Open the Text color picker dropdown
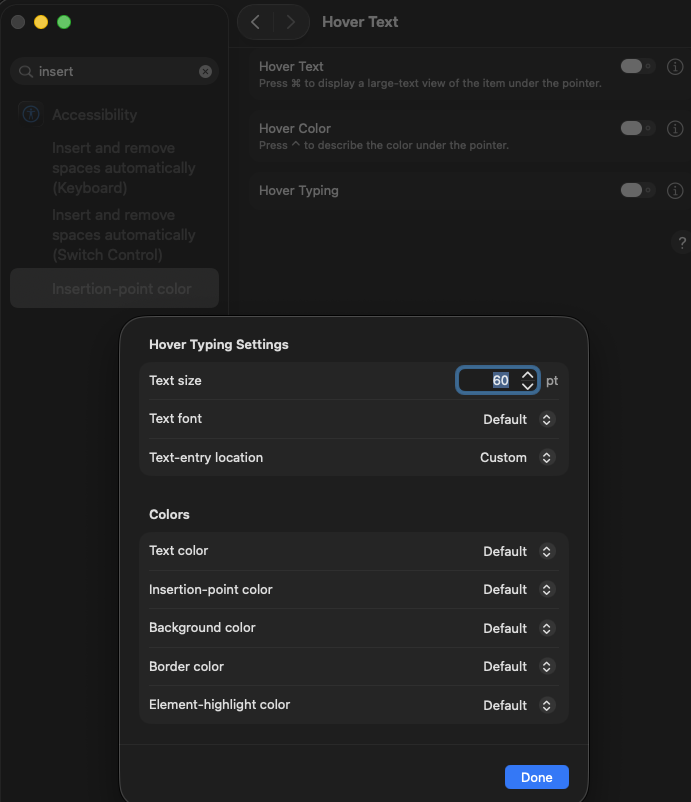Image resolution: width=691 pixels, height=802 pixels. [518, 551]
